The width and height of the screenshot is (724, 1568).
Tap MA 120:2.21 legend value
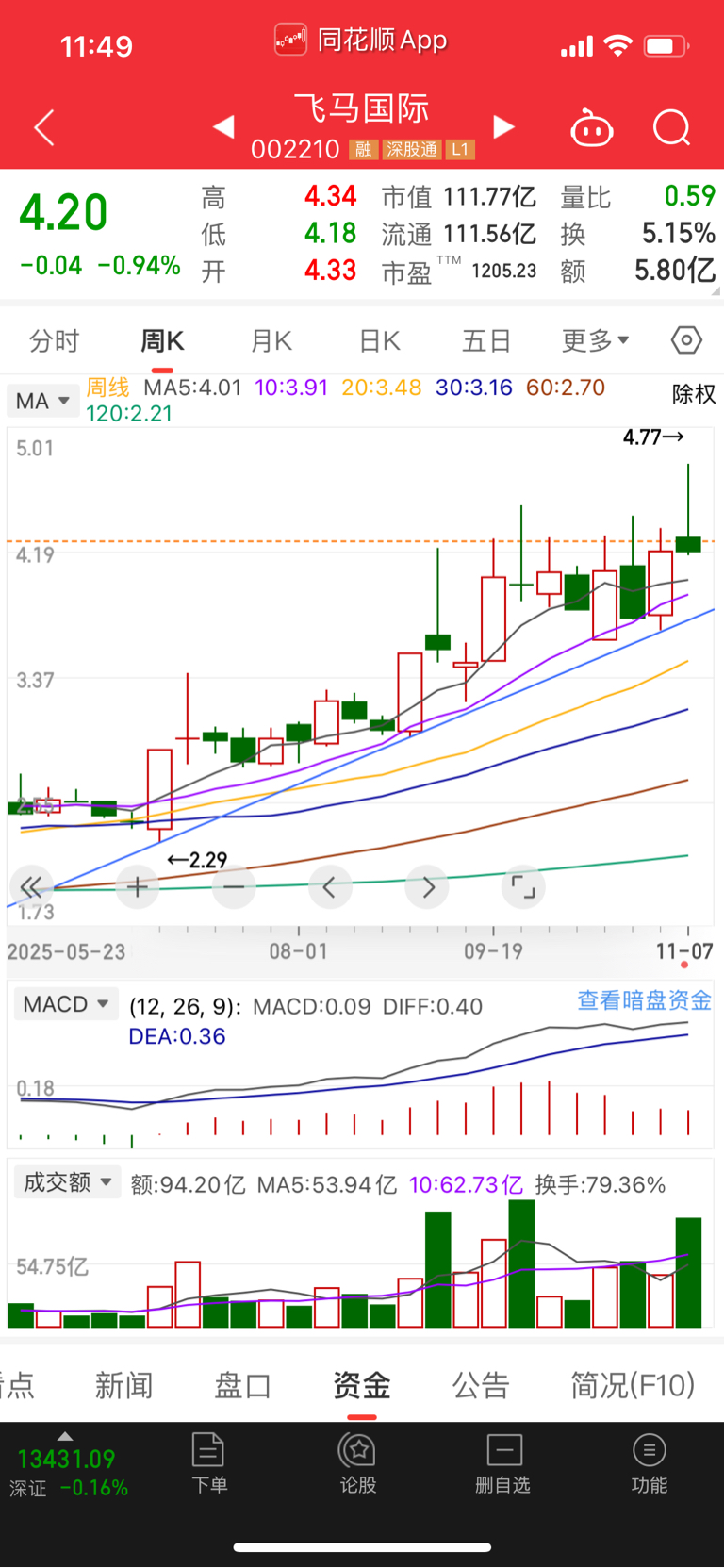[x=129, y=413]
